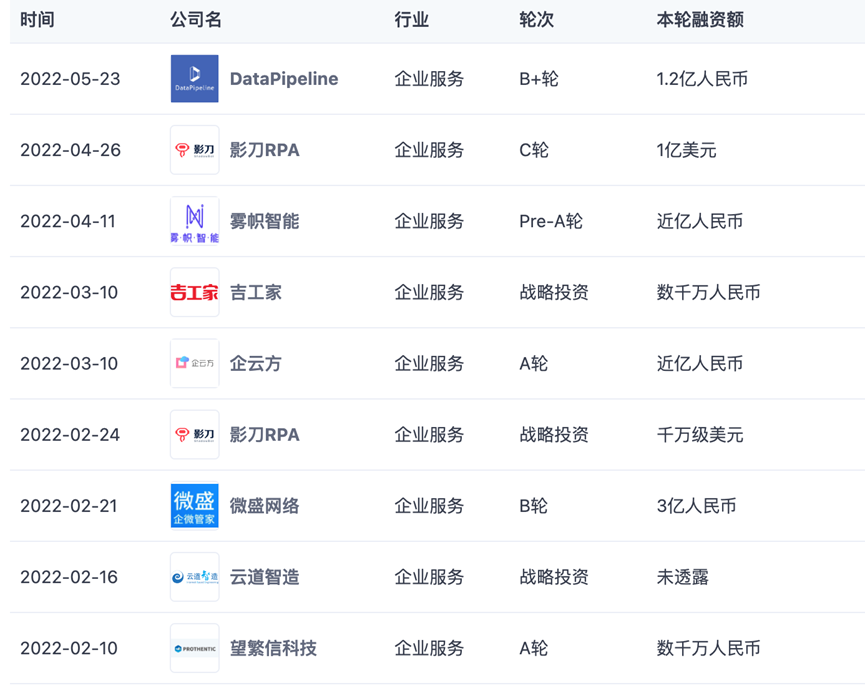The image size is (865, 688).
Task: Click 企业服务 in the 2022-04-26 row
Action: (429, 150)
